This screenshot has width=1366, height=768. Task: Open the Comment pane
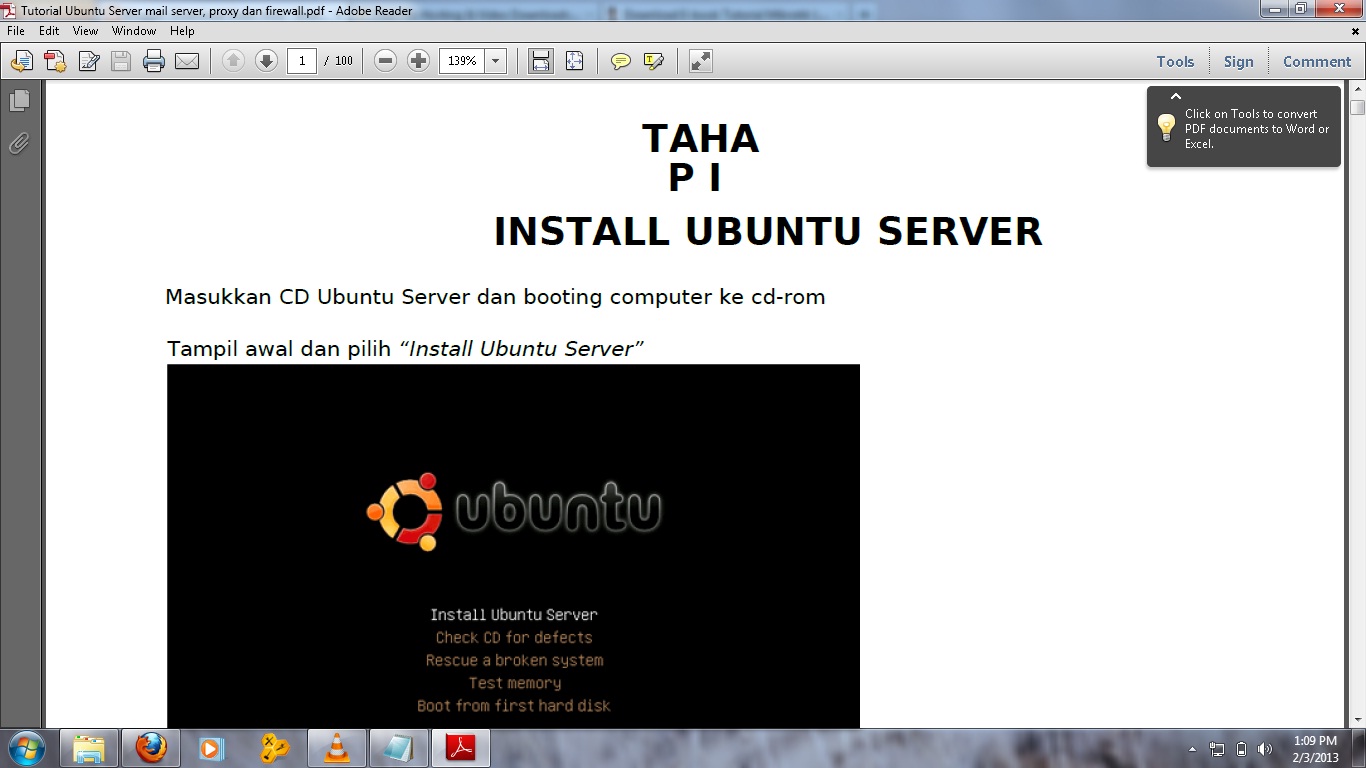point(1317,62)
